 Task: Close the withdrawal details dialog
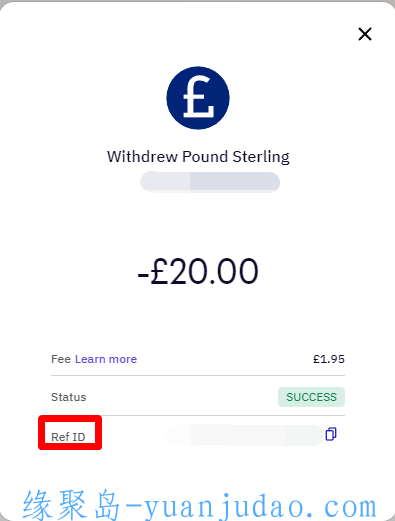[x=365, y=34]
